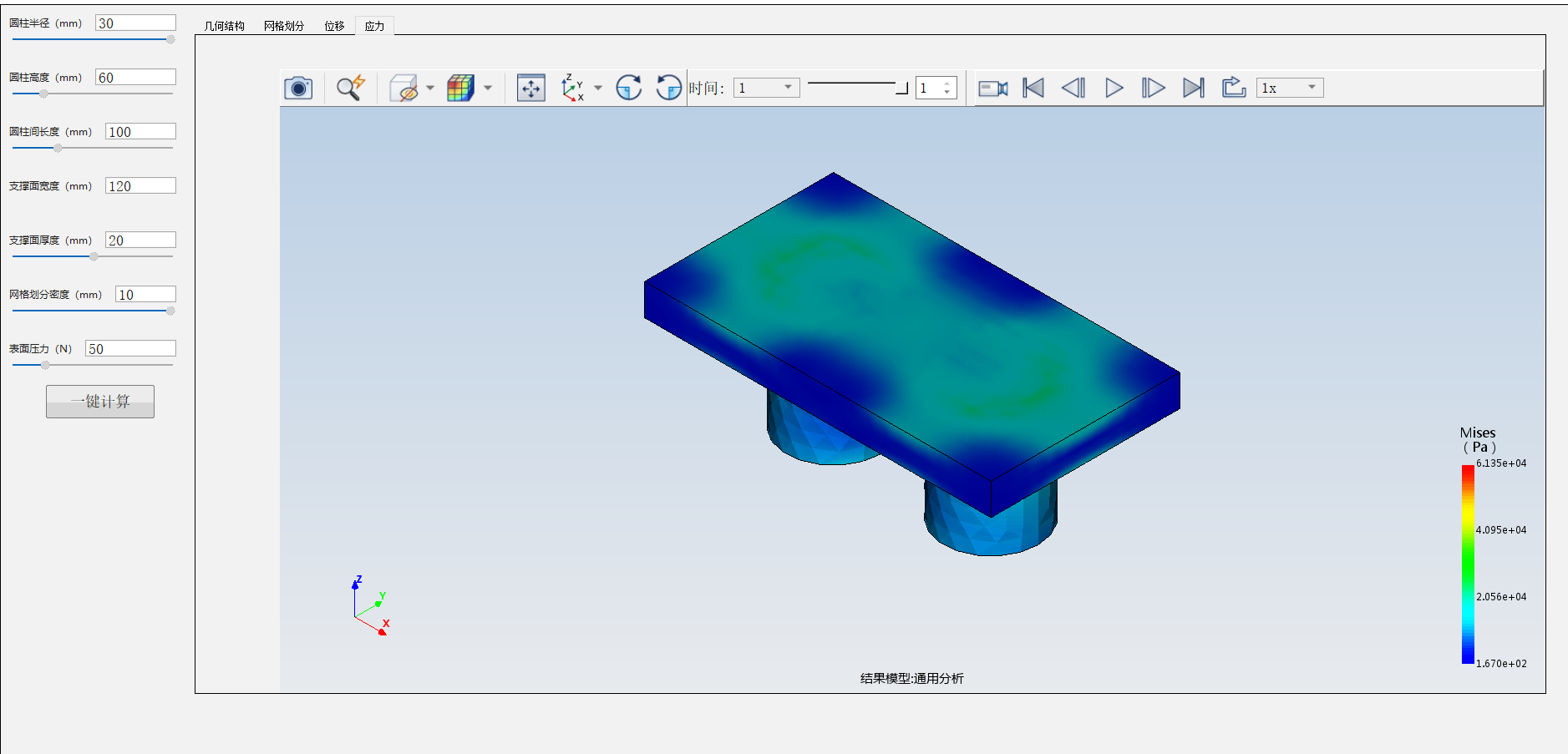This screenshot has width=1568, height=754.
Task: Click the legend minimum value 1.670e+02
Action: pyautogui.click(x=1501, y=664)
